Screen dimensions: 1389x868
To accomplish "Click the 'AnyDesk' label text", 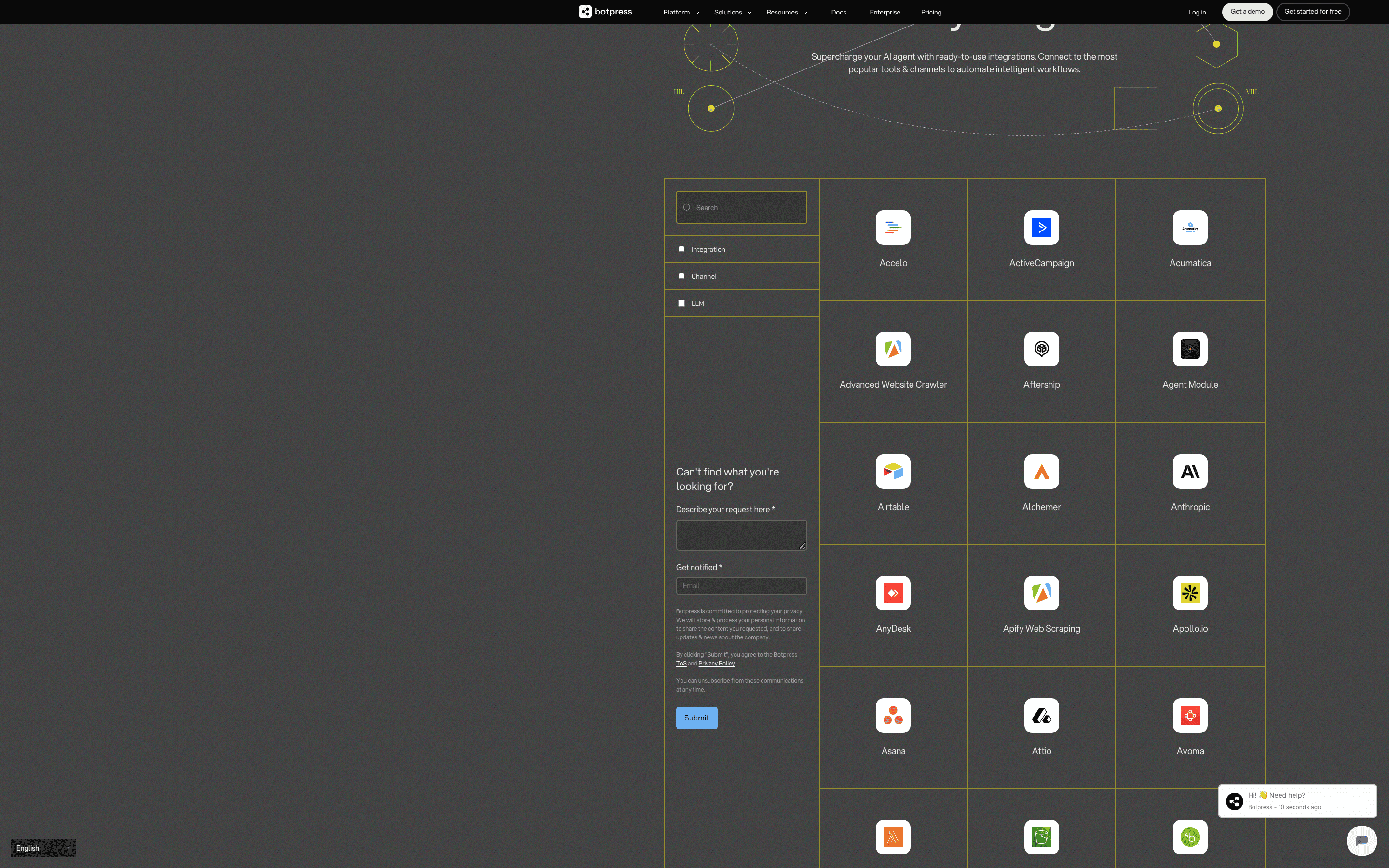I will click(893, 629).
